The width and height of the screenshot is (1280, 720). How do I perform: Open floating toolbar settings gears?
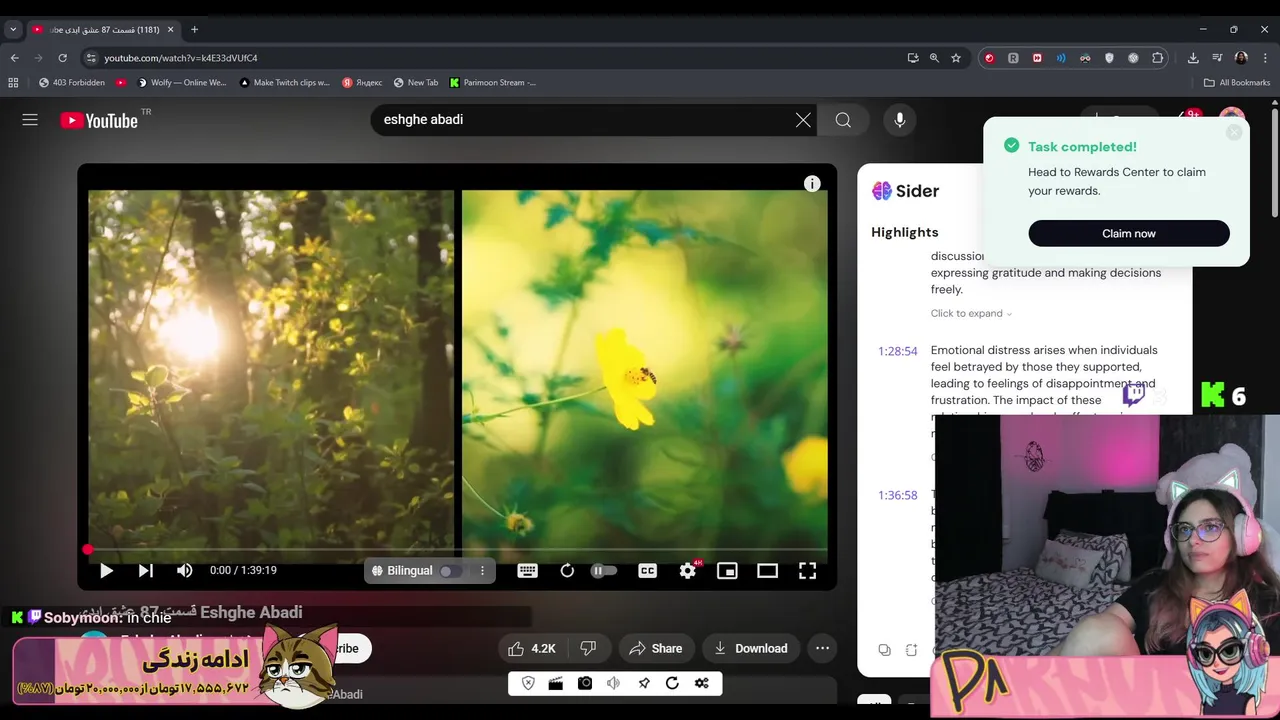coord(702,683)
